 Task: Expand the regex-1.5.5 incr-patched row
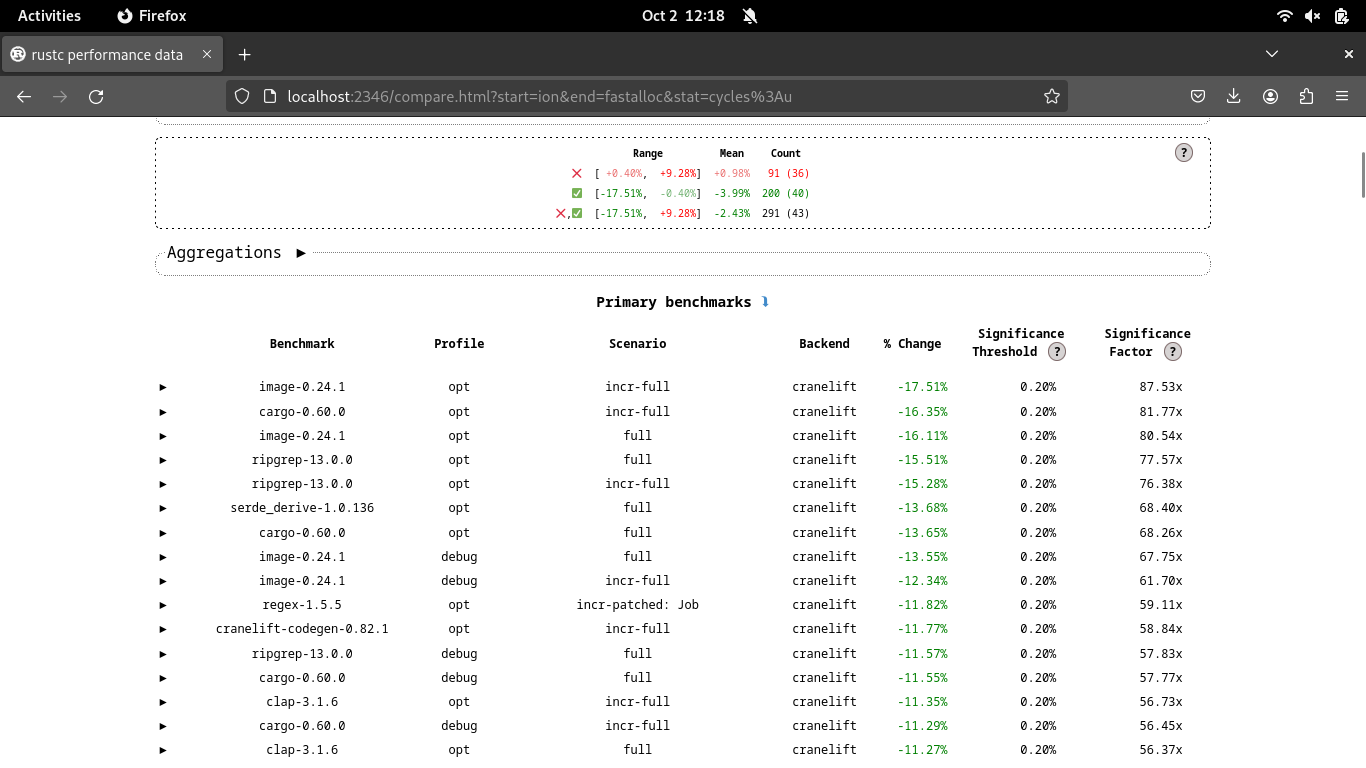click(163, 605)
